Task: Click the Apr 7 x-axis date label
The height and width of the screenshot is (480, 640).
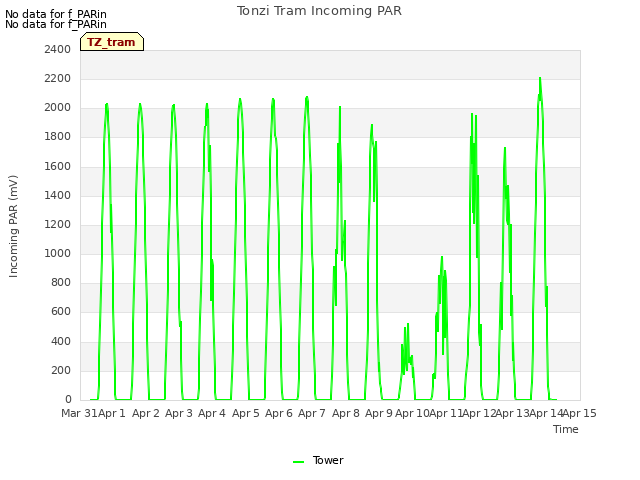Action: pyautogui.click(x=312, y=413)
